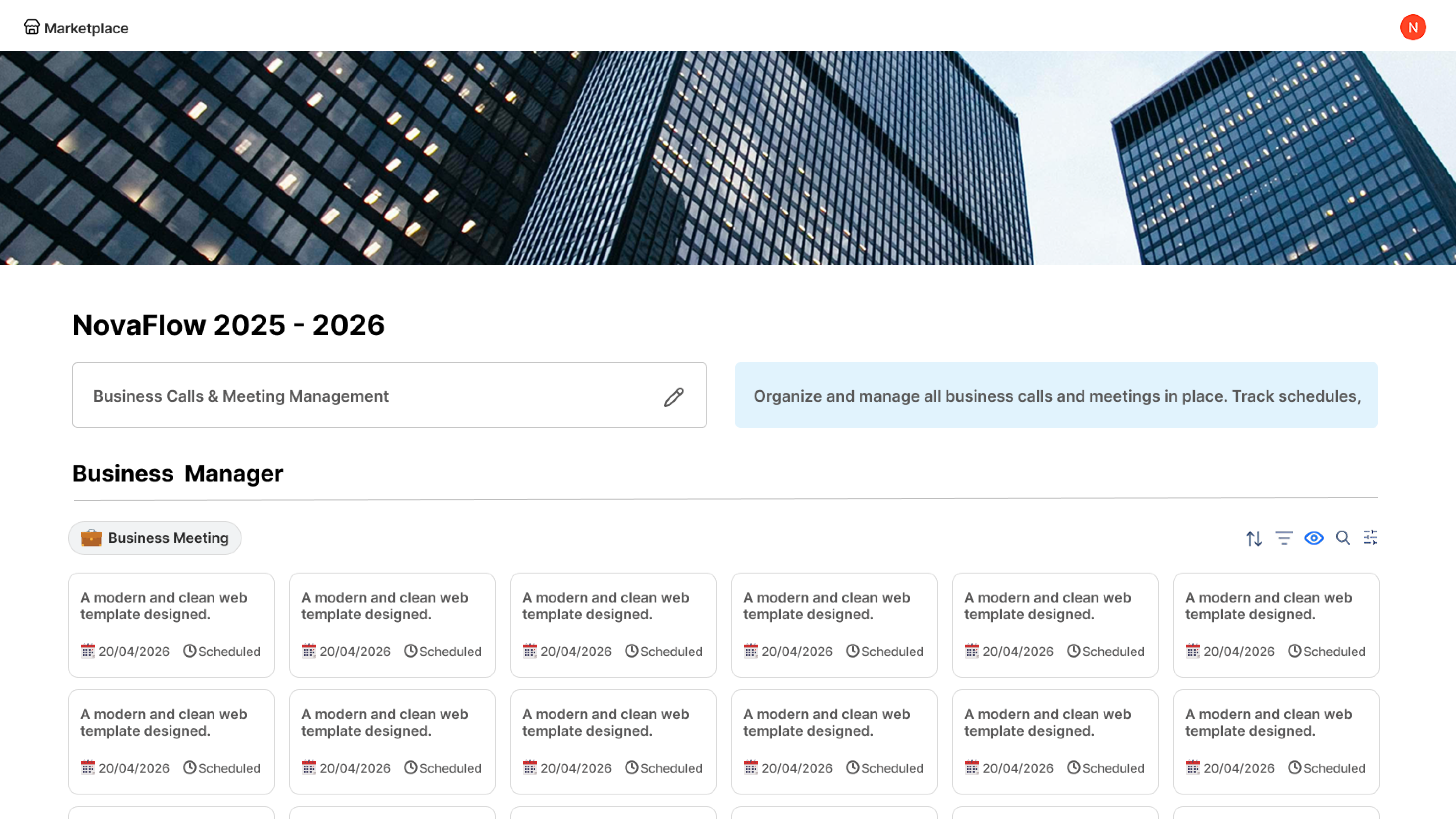Select the Business Meeting tab chip

pyautogui.click(x=155, y=538)
